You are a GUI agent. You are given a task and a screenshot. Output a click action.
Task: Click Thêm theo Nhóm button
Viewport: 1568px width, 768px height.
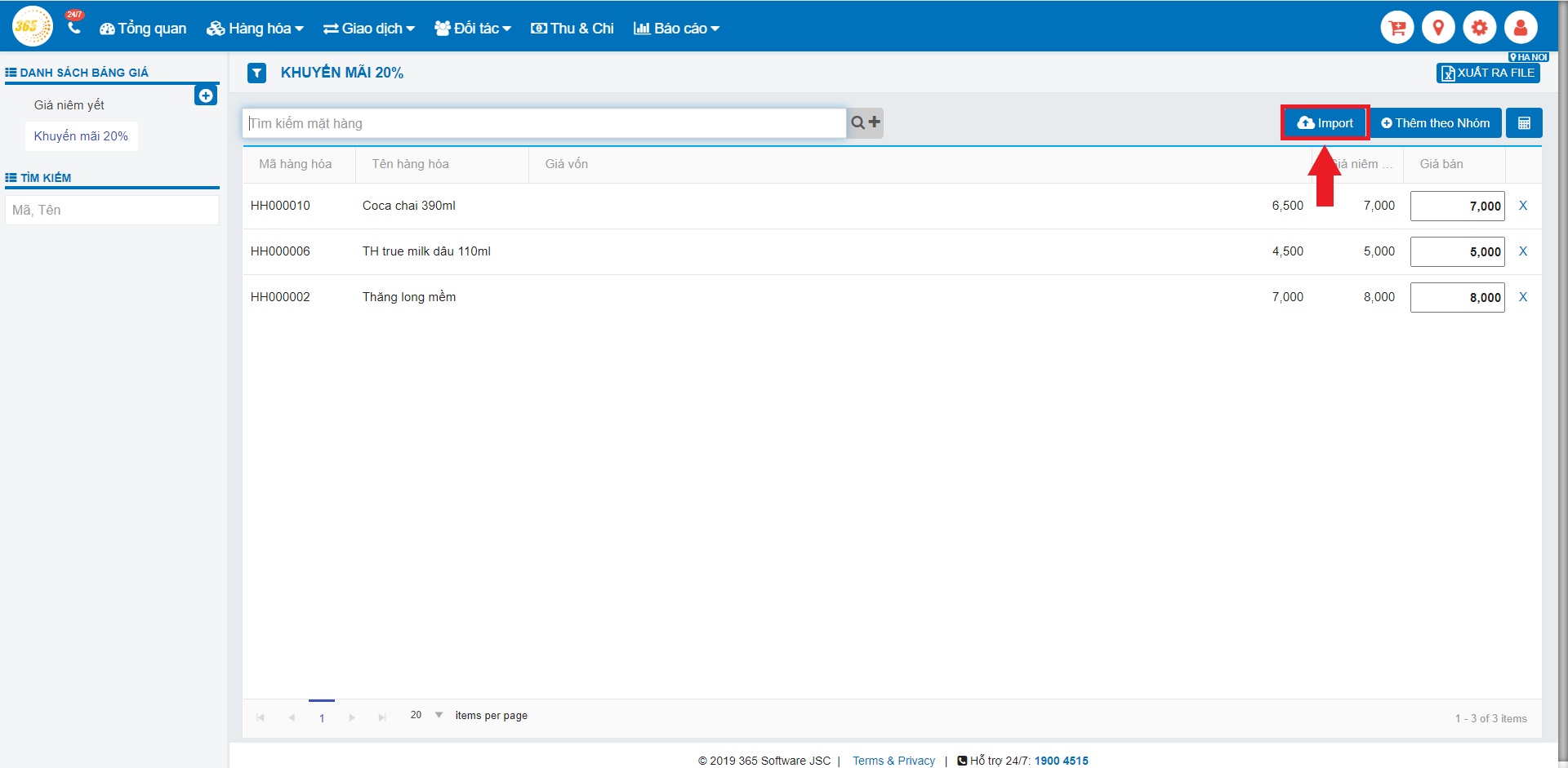(x=1435, y=123)
